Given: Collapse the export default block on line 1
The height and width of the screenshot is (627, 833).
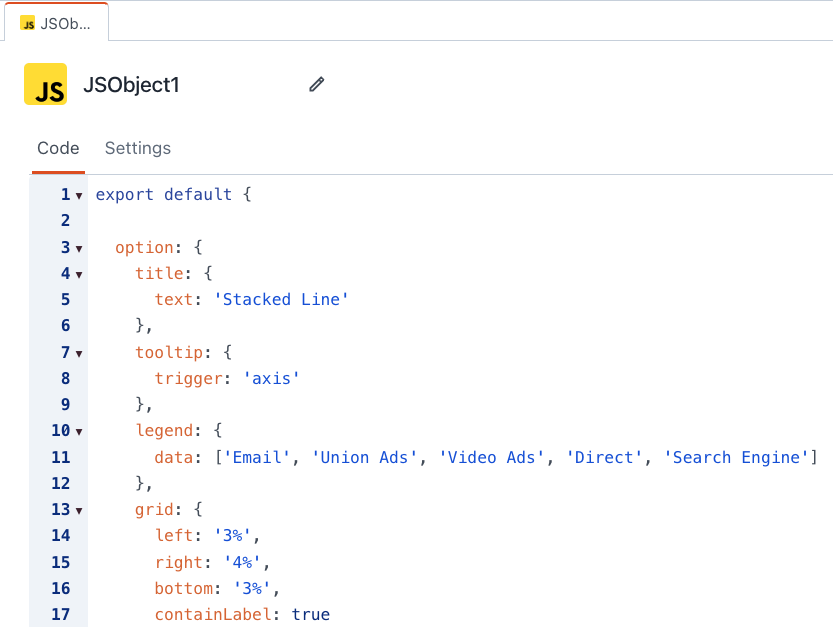Looking at the screenshot, I should (x=79, y=196).
